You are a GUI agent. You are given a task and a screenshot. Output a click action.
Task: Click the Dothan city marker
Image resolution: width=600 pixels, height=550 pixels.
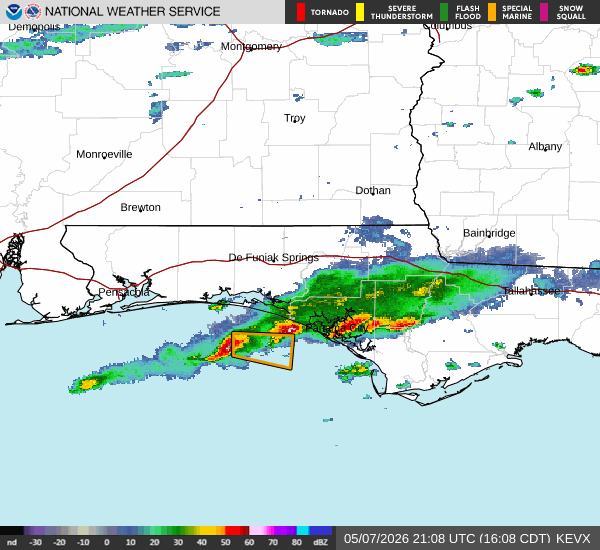tap(373, 194)
